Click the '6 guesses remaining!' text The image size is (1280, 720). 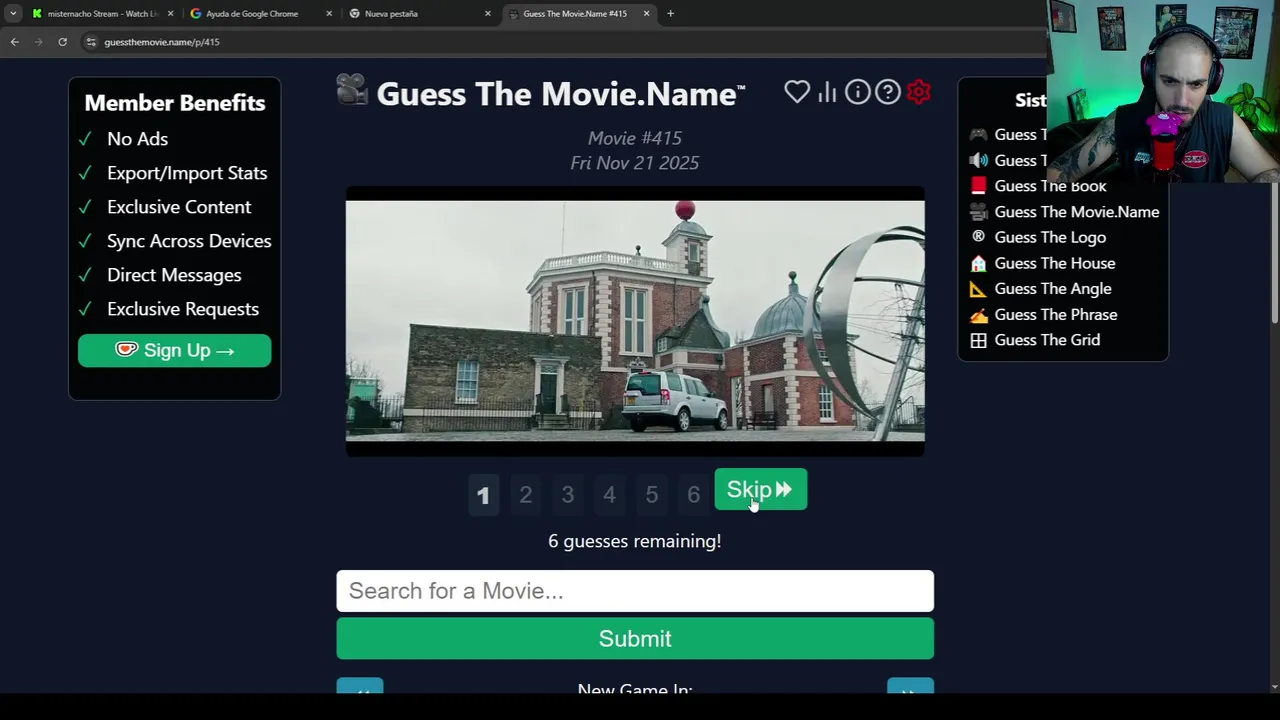click(x=634, y=541)
